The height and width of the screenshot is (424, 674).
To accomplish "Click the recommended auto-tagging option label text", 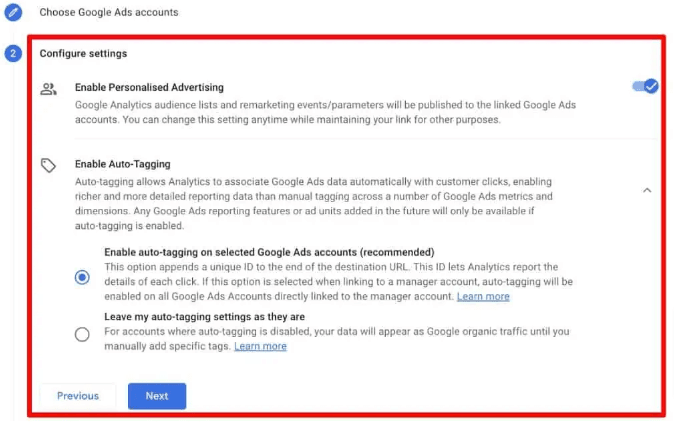I will (x=270, y=251).
